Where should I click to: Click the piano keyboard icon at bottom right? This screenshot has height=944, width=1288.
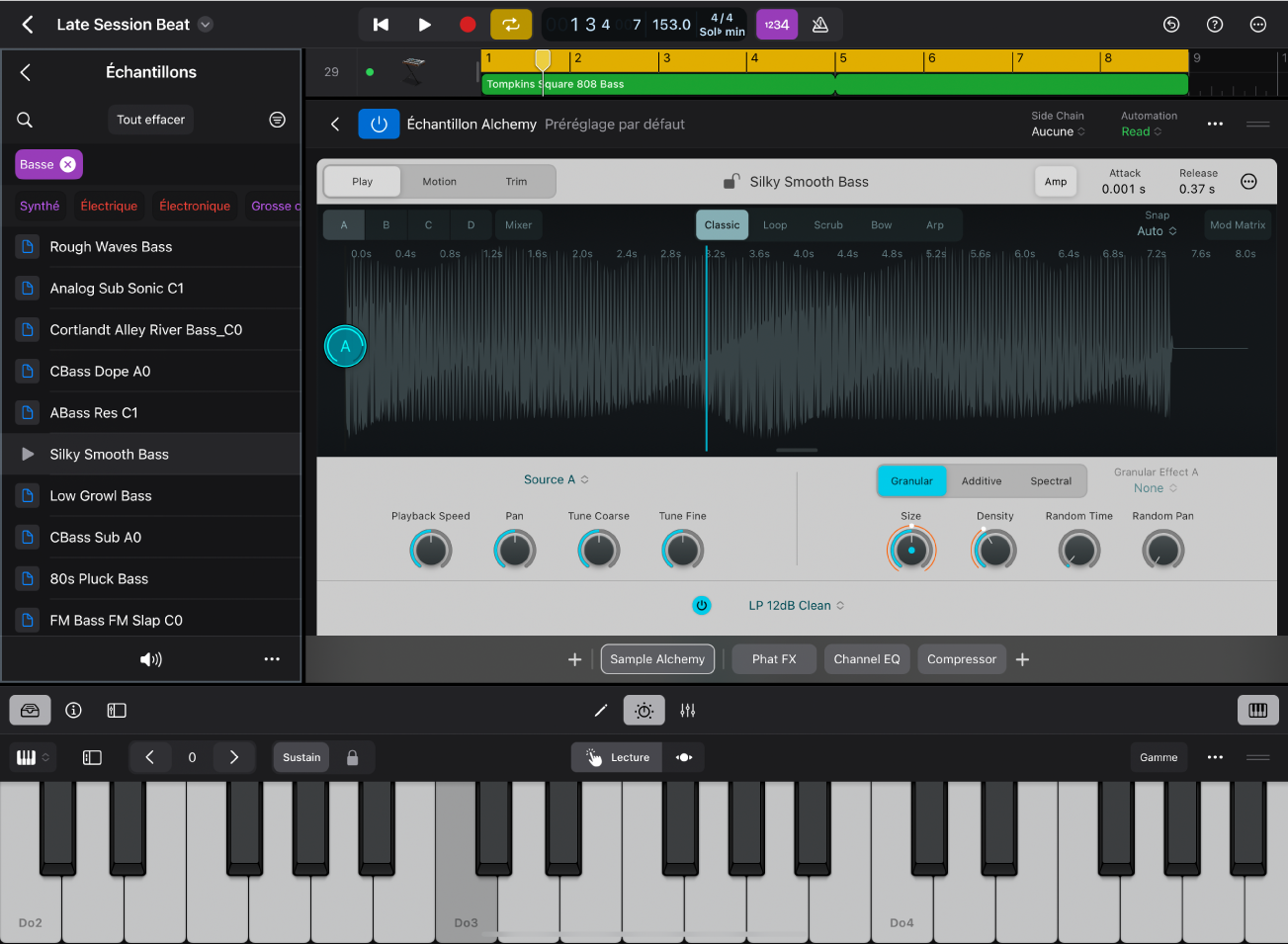[1257, 710]
